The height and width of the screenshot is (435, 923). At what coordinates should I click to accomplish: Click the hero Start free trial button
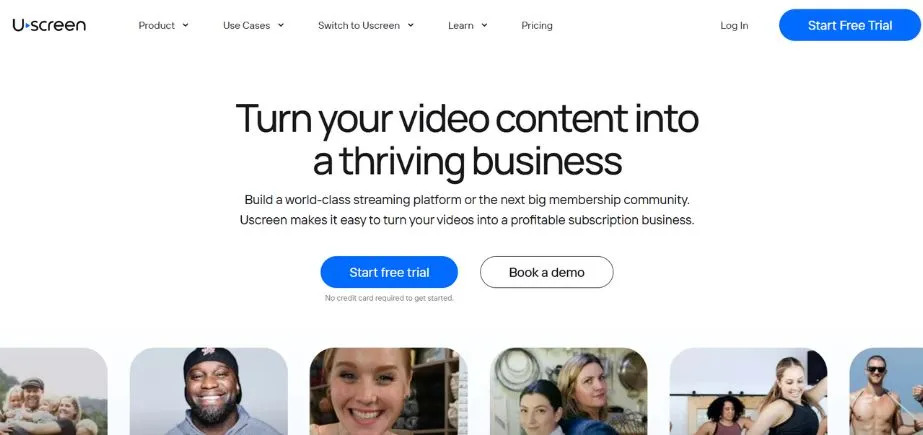pyautogui.click(x=389, y=272)
